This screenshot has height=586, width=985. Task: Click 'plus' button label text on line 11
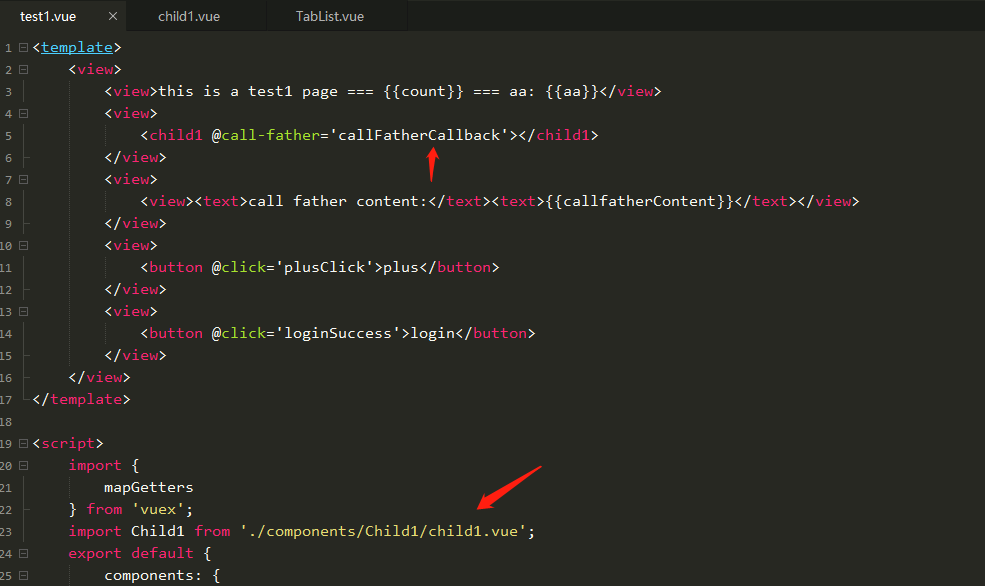(401, 267)
